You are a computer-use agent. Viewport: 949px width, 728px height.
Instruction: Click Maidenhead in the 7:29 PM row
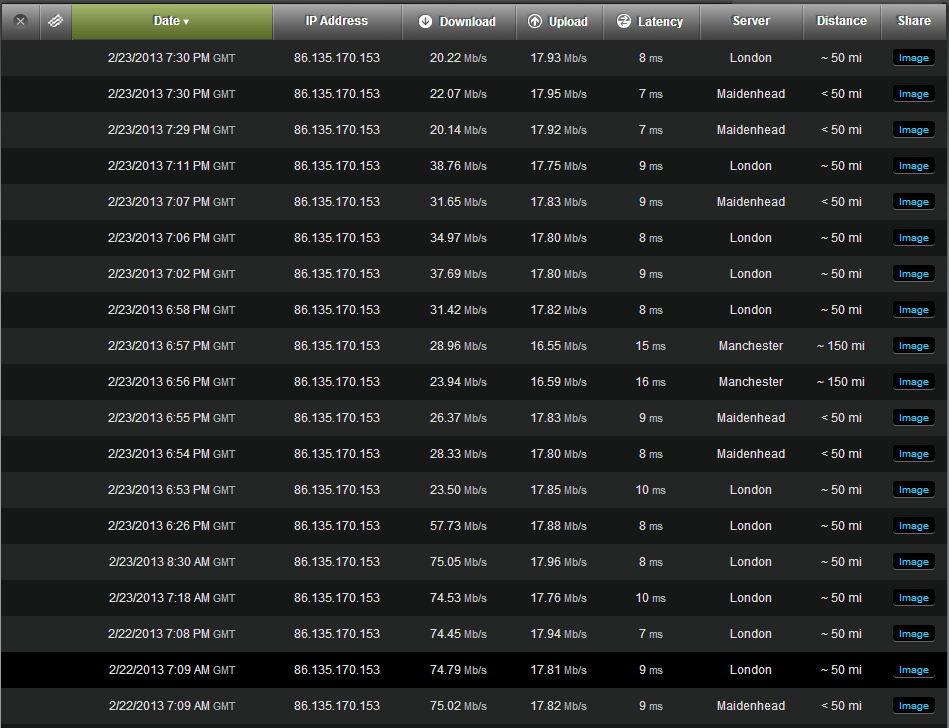750,130
